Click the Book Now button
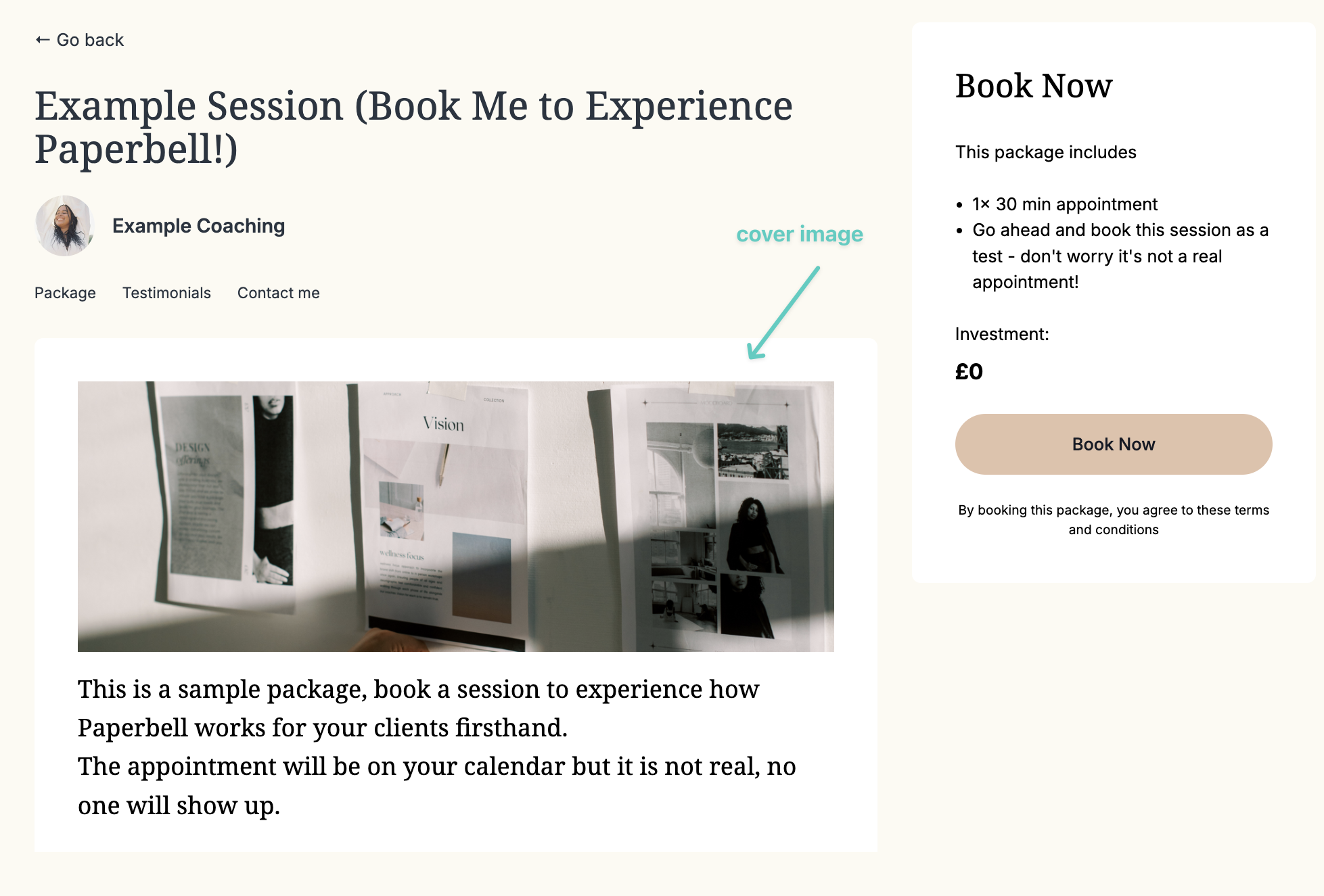The image size is (1324, 896). pos(1113,444)
